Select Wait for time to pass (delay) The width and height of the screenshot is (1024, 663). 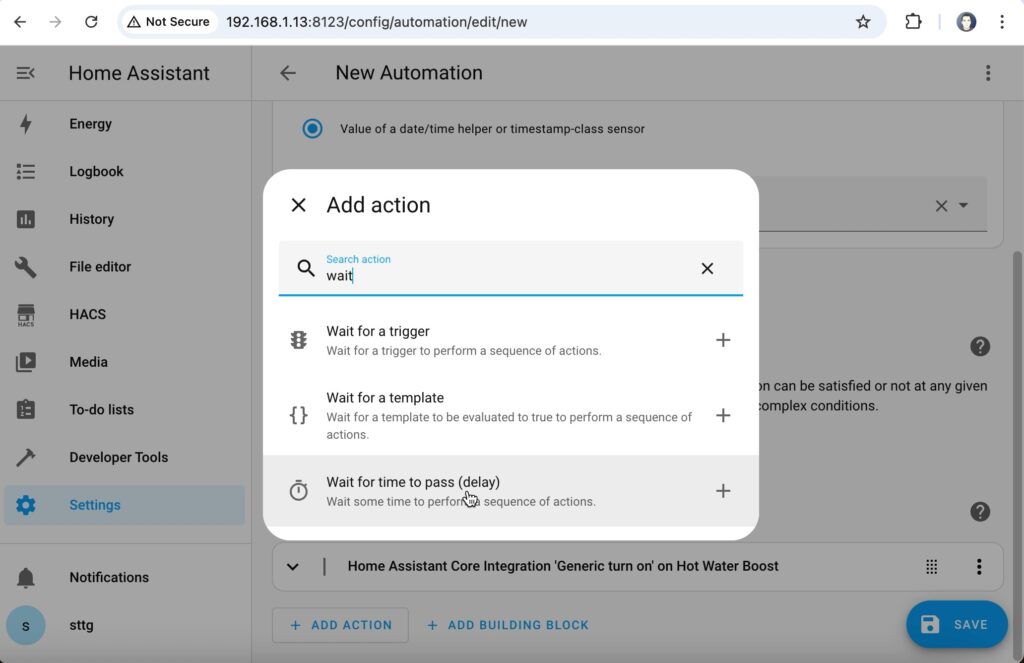click(510, 491)
